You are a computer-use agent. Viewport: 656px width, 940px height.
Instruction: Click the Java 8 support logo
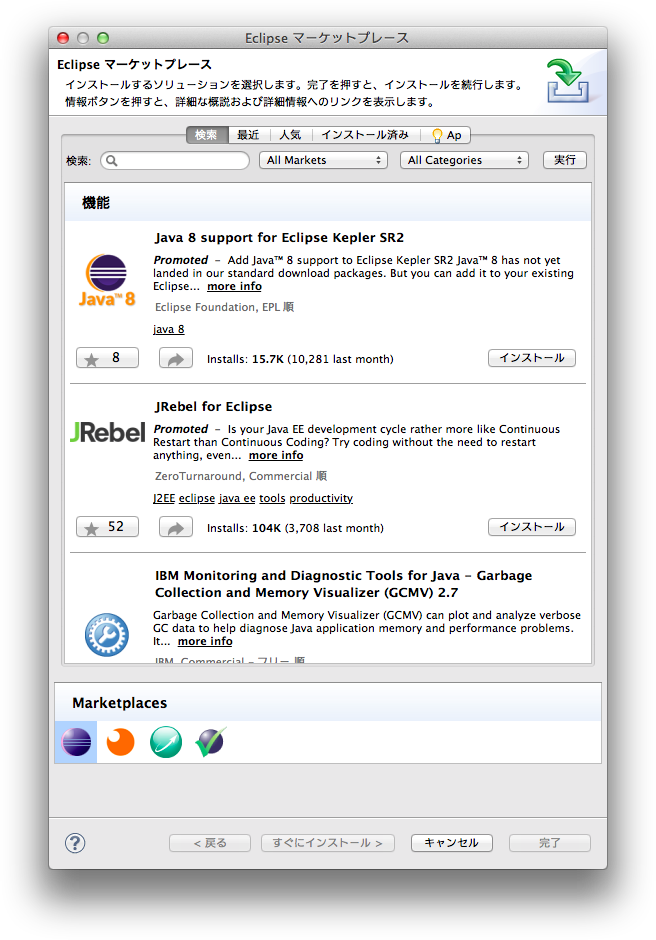tap(107, 281)
